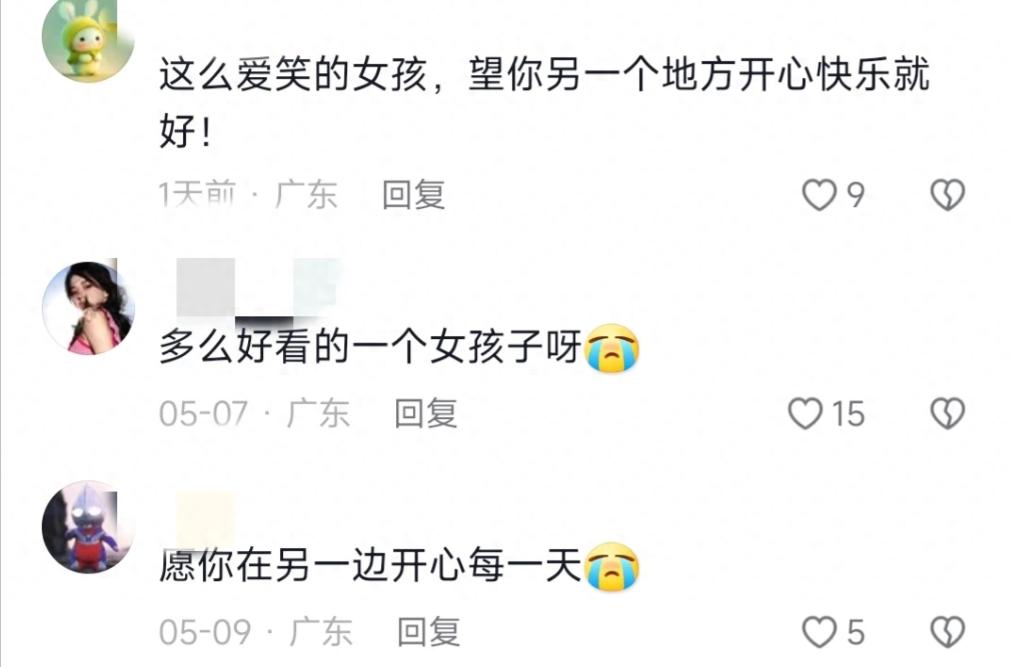The width and height of the screenshot is (1012, 667).
Task: Like the comment with 9 likes
Action: 819,195
